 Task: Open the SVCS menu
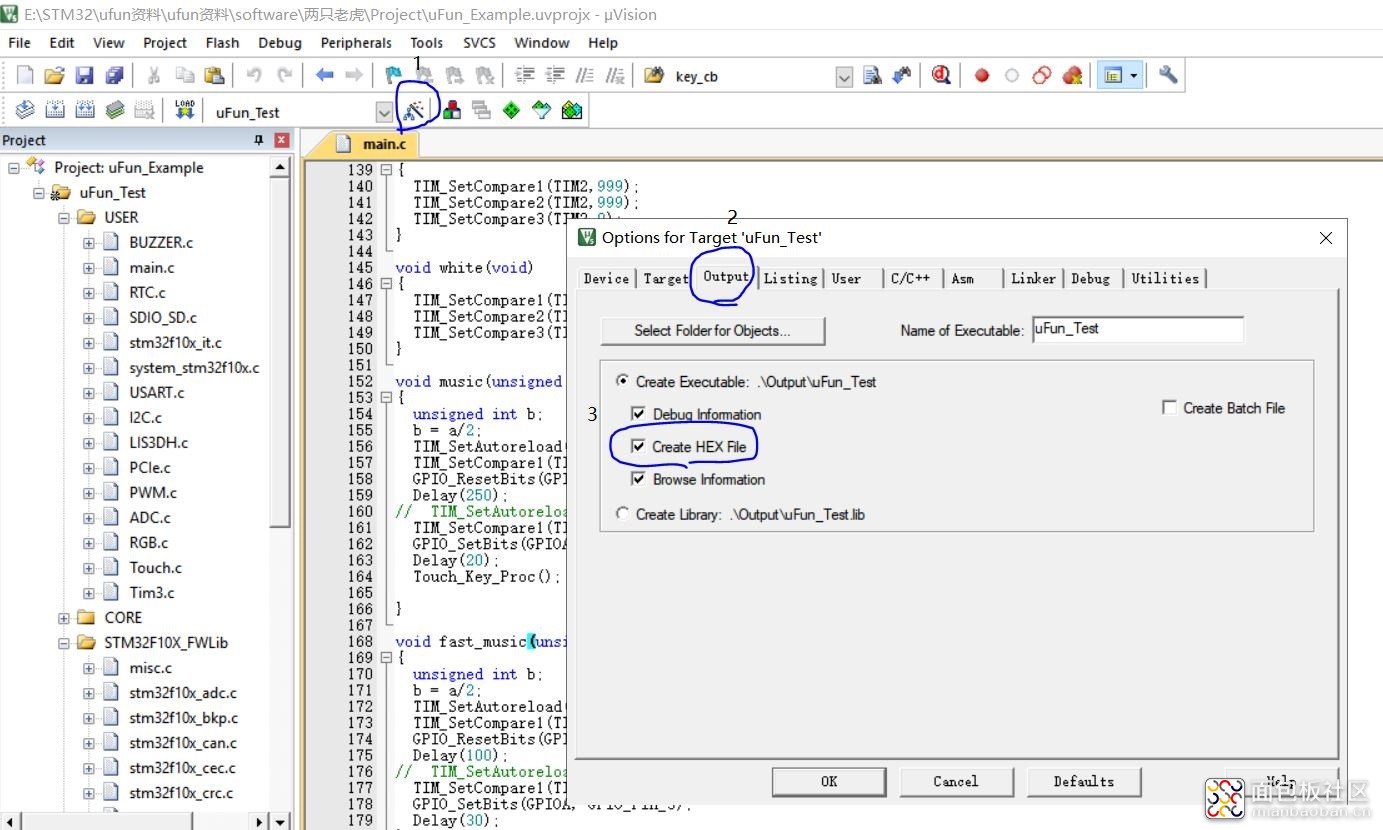coord(479,43)
